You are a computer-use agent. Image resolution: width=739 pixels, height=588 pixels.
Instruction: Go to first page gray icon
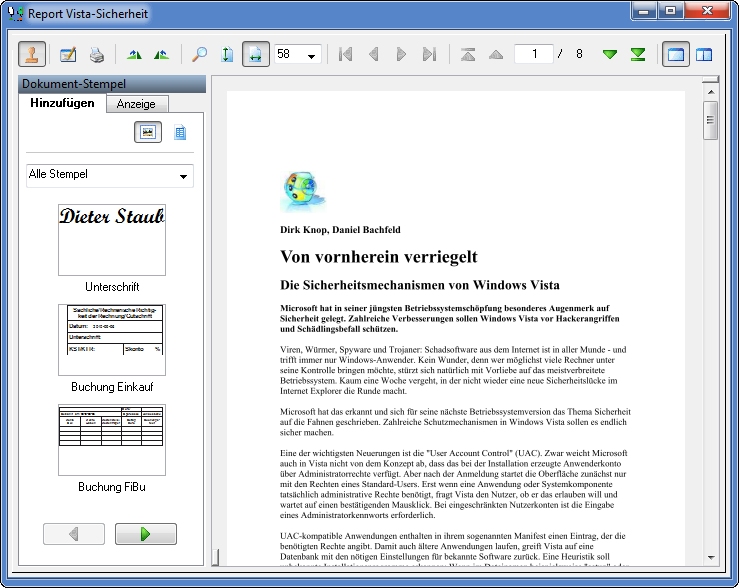[468, 55]
